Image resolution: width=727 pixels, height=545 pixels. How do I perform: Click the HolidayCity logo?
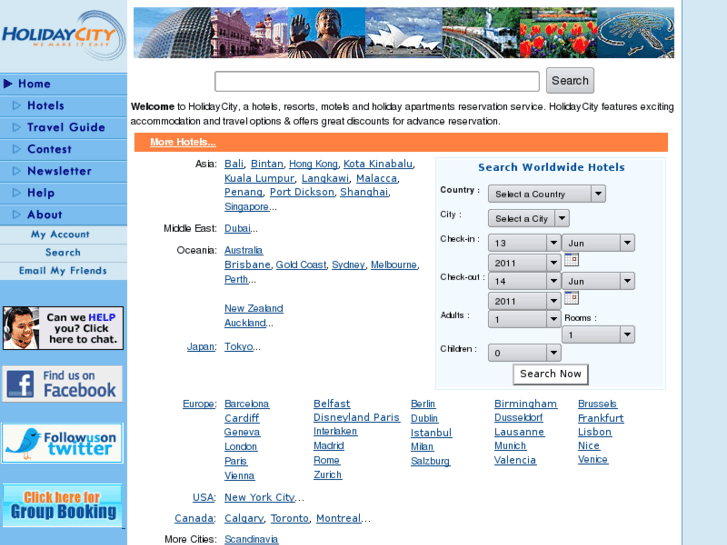tap(63, 35)
